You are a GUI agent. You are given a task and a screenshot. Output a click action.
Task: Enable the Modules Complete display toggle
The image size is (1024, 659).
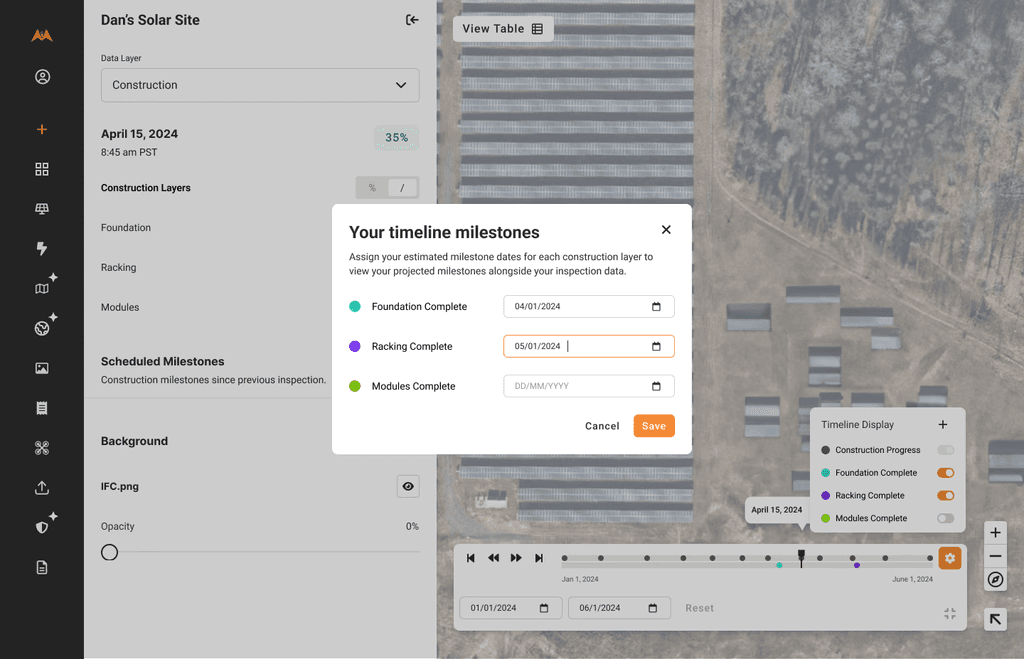945,518
